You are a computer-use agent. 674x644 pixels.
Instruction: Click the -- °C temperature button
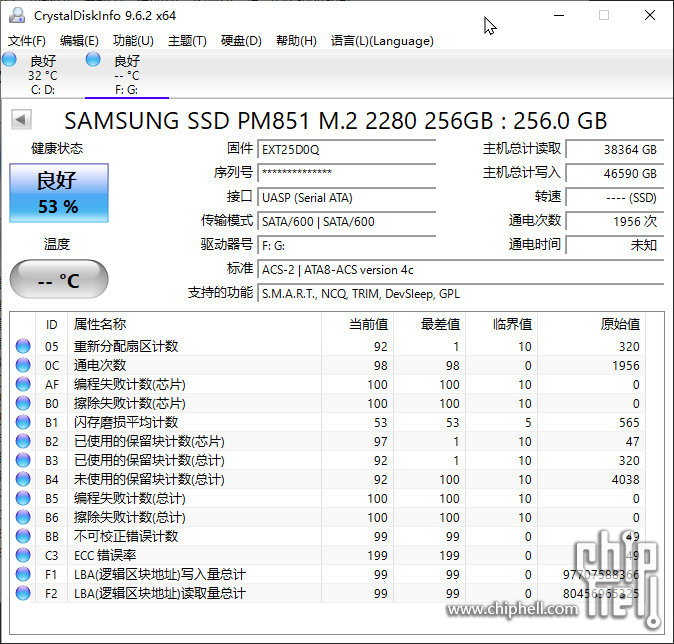pyautogui.click(x=59, y=279)
